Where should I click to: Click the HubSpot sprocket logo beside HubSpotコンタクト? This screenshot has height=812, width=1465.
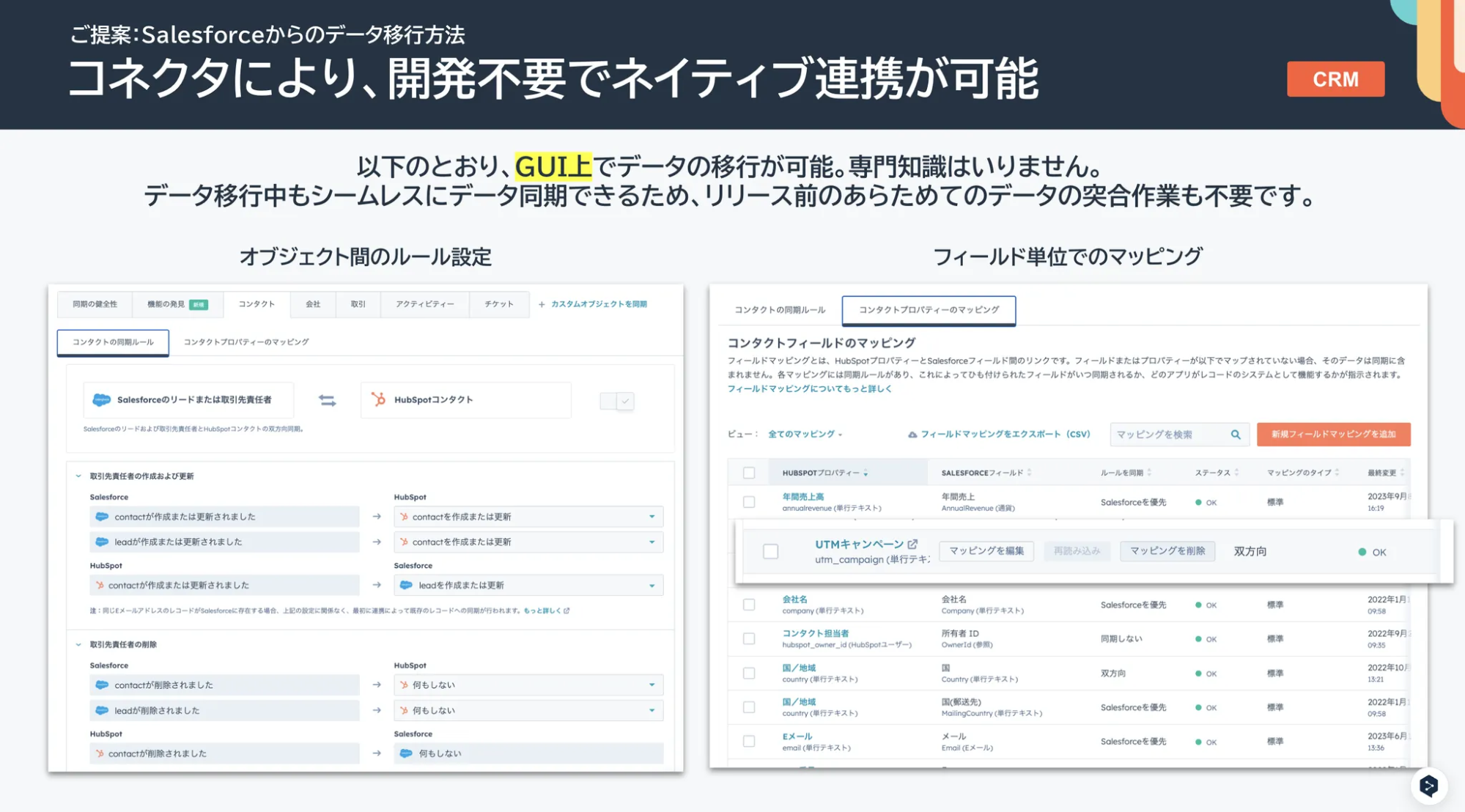378,399
